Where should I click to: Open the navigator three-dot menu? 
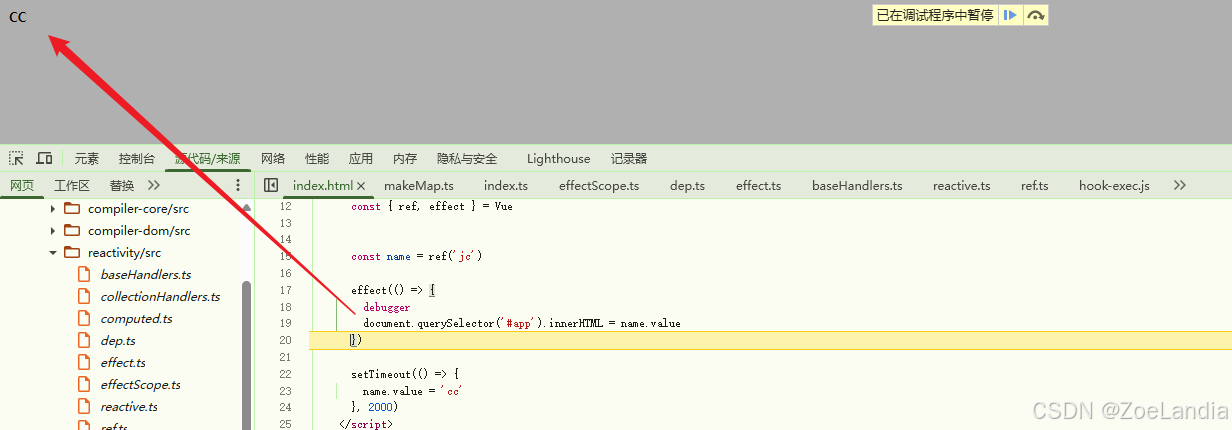[x=238, y=185]
